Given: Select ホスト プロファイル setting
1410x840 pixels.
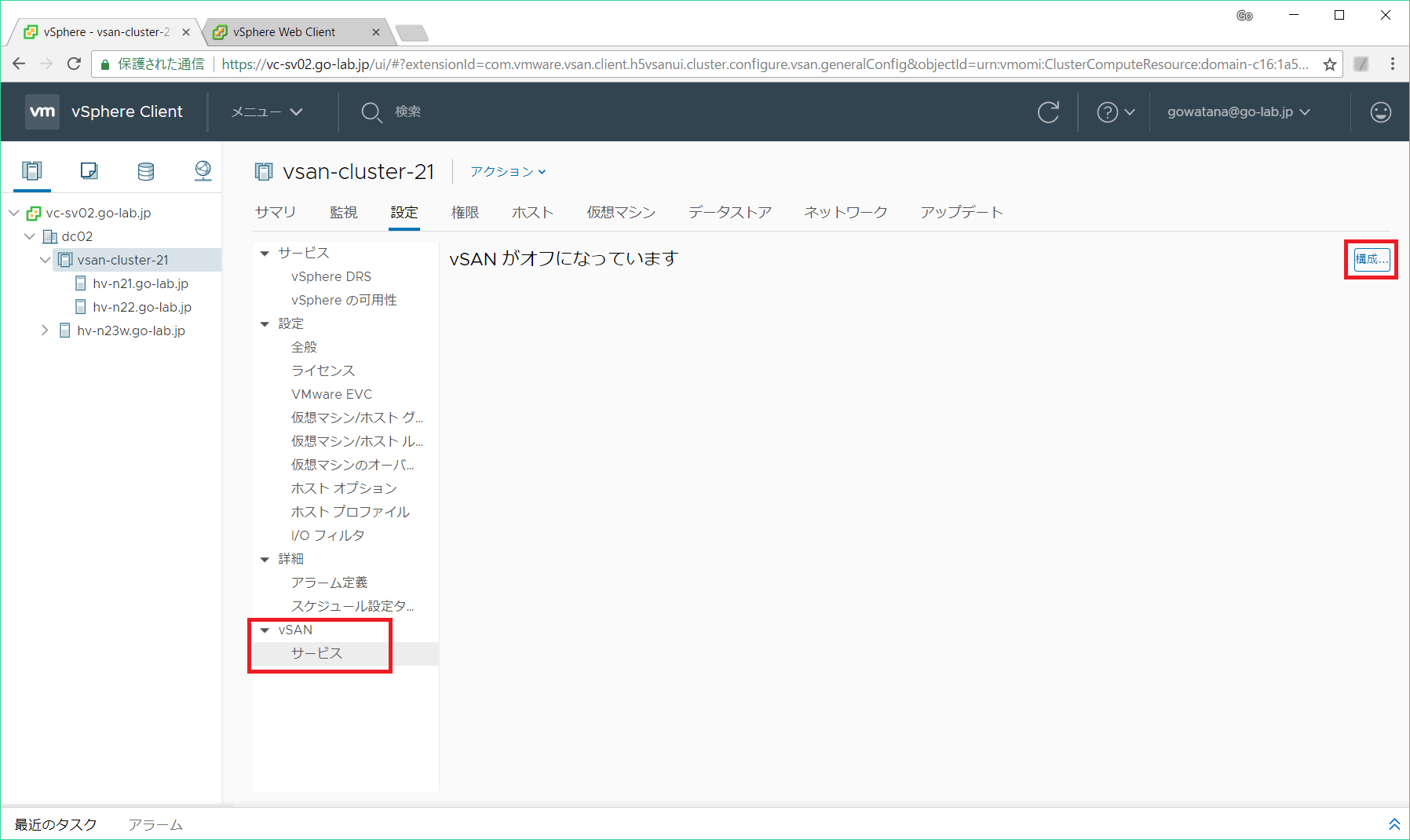Looking at the screenshot, I should pyautogui.click(x=350, y=512).
